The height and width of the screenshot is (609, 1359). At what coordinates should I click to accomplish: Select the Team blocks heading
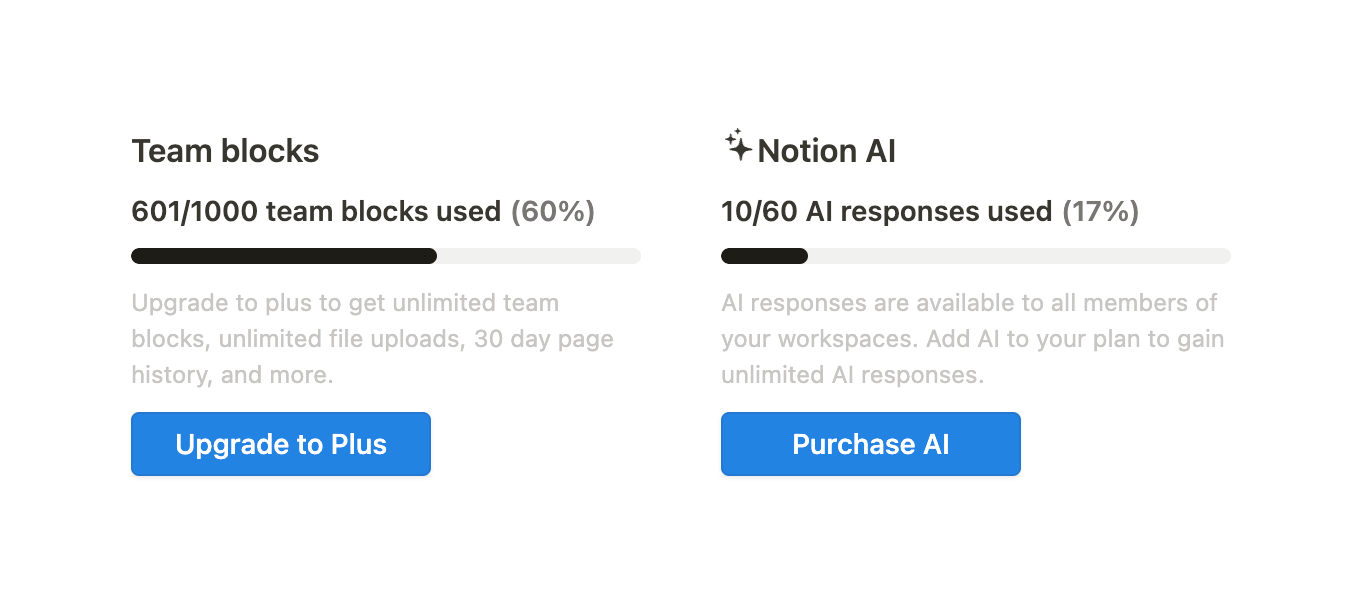[x=225, y=151]
